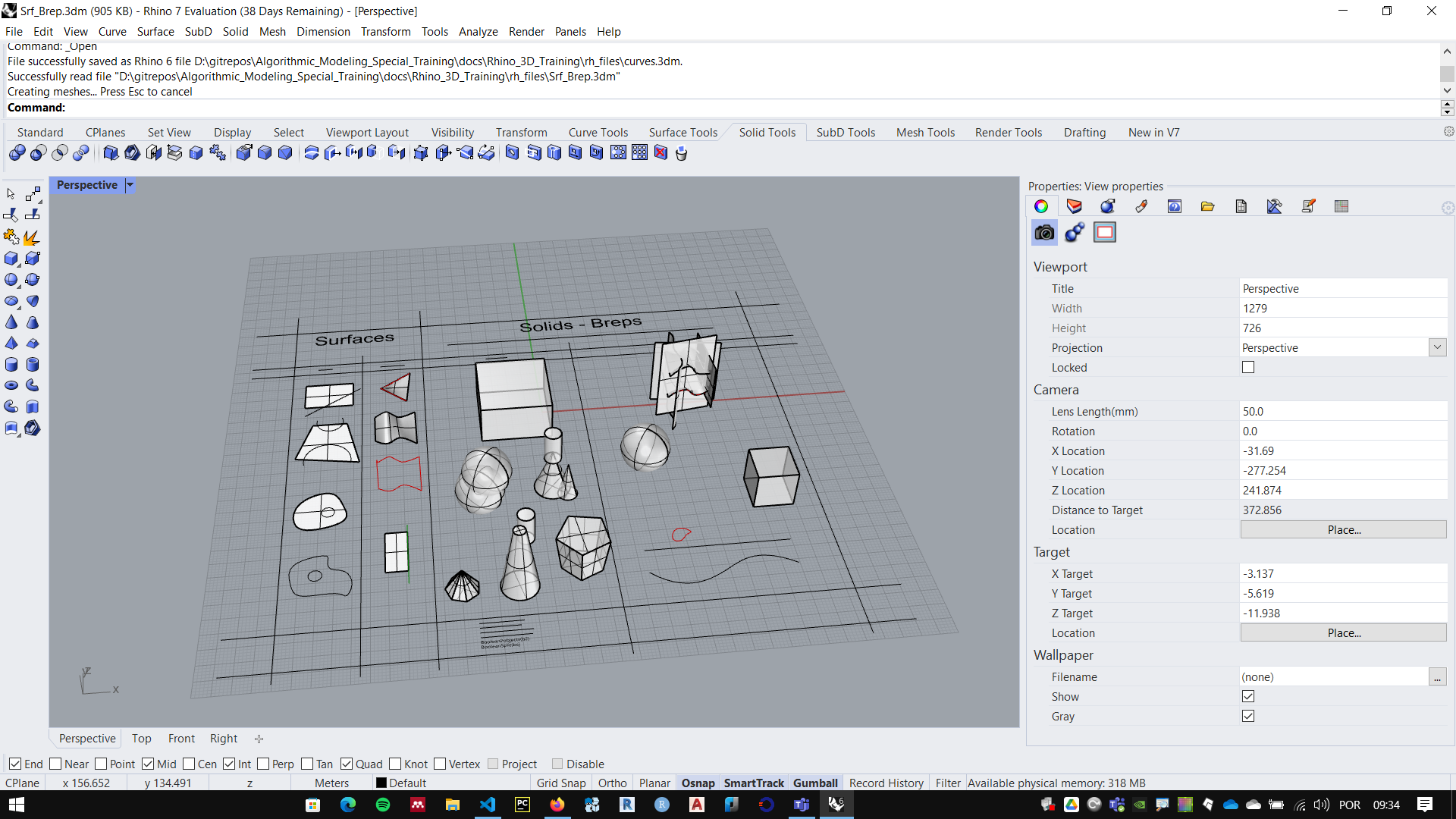Screen dimensions: 1456x819
Task: Click the viewport Title field
Action: pyautogui.click(x=1343, y=289)
